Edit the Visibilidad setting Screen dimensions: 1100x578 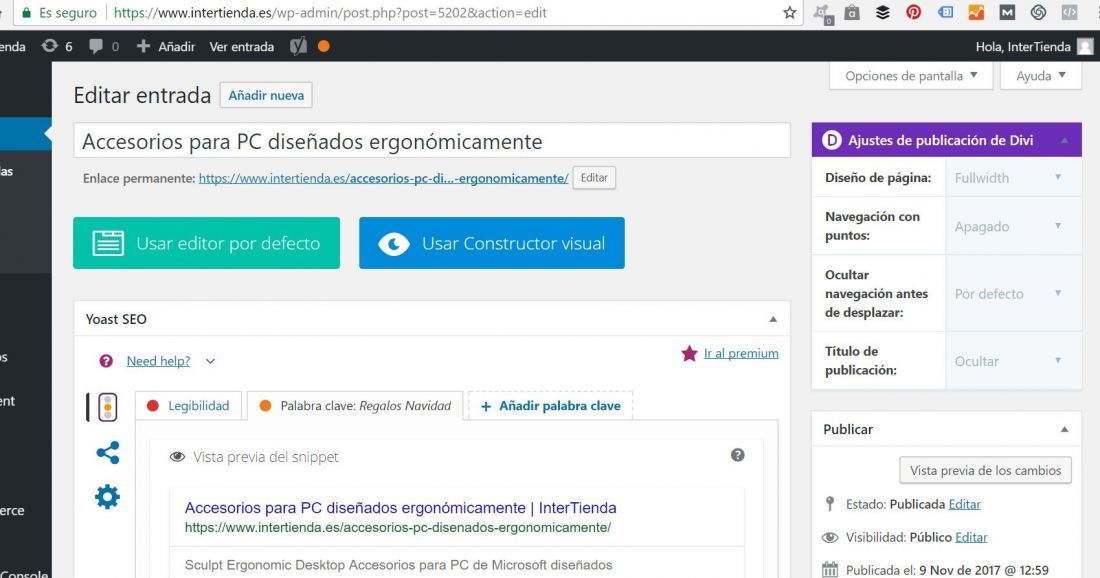click(x=971, y=537)
